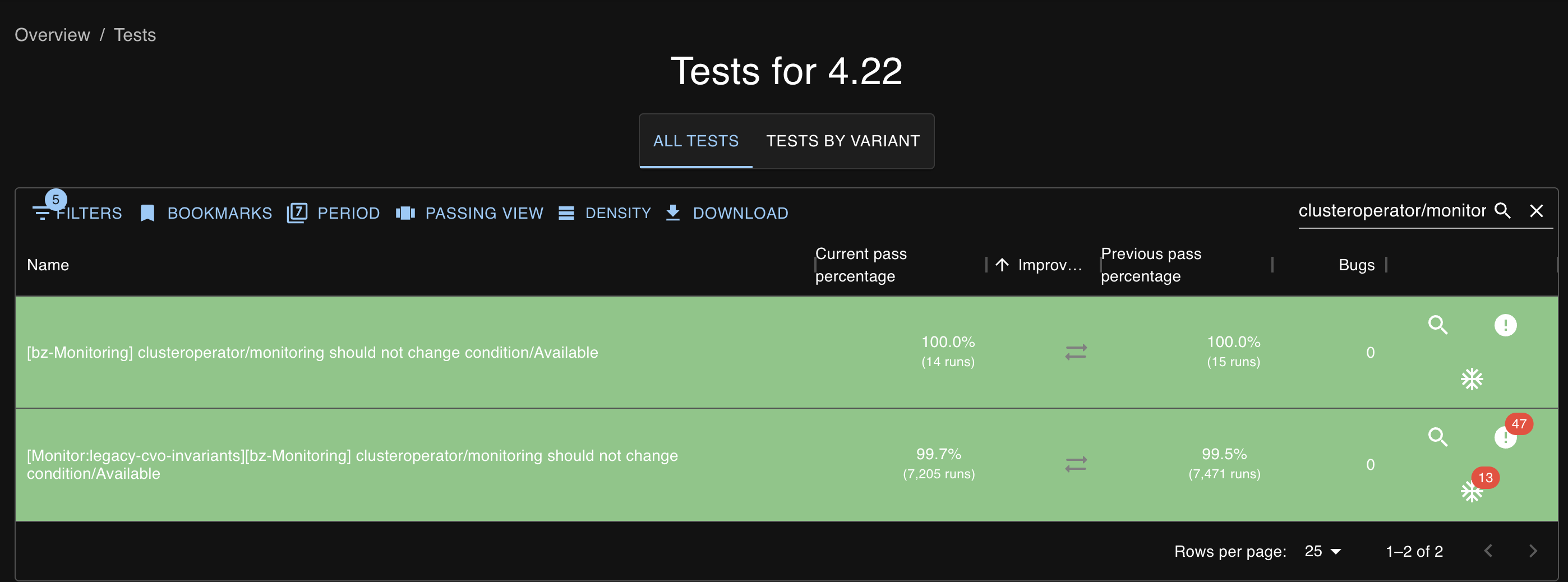This screenshot has height=582, width=1568.
Task: Download the test results
Action: click(x=727, y=213)
